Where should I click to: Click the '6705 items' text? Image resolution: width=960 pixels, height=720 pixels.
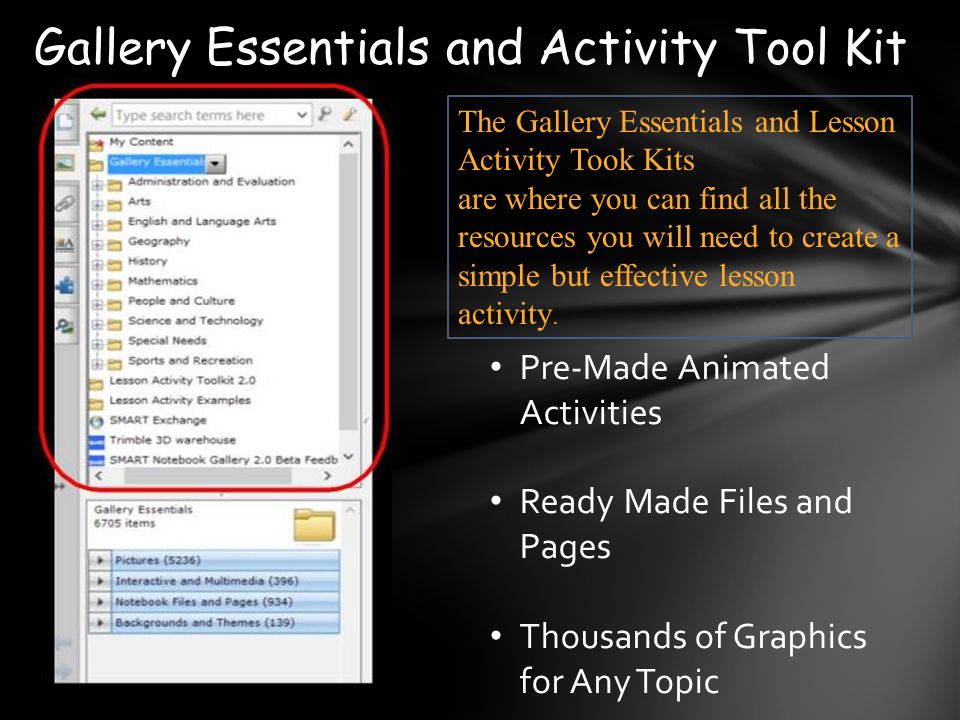(124, 523)
